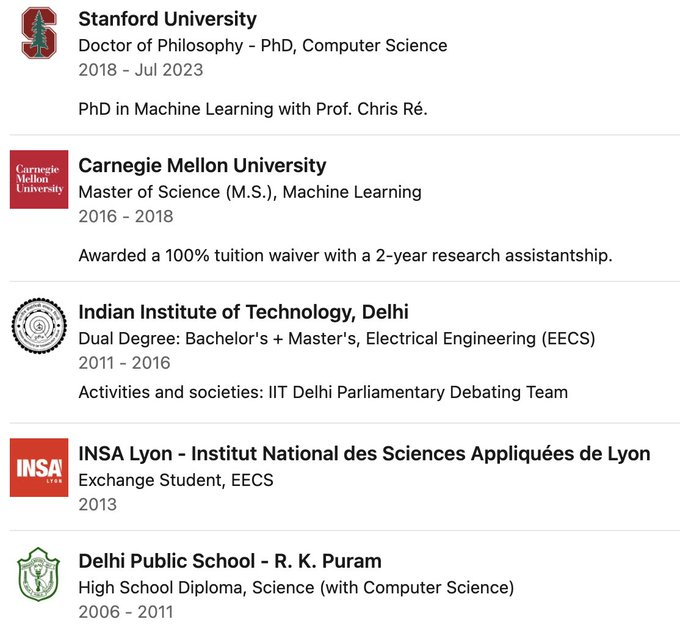Click the Carnegie Mellon University red logo
The image size is (680, 630).
point(39,179)
